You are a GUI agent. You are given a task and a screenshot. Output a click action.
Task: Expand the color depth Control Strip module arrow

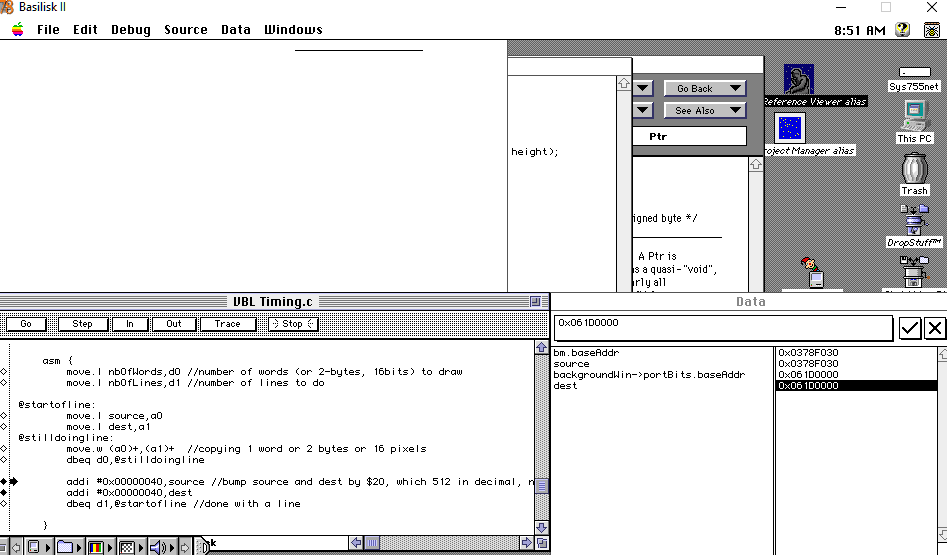click(110, 547)
